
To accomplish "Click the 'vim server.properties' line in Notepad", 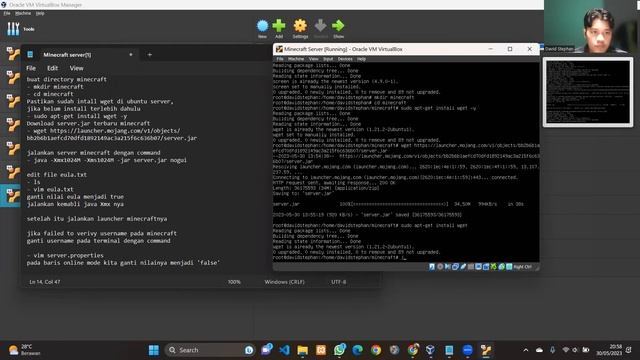I will coord(65,256).
